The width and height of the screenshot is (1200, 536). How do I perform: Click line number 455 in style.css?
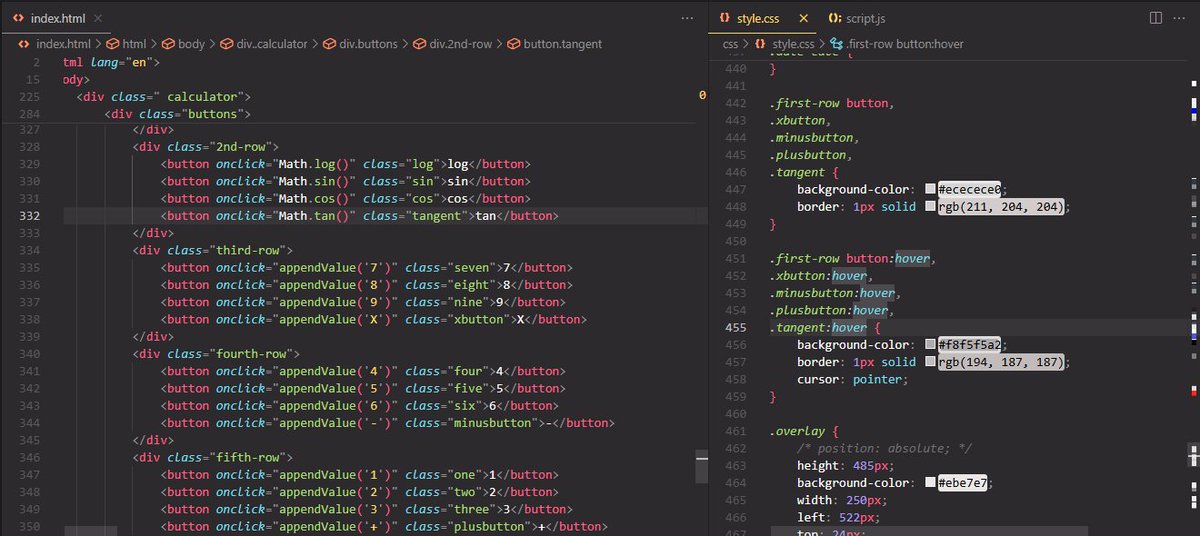click(x=735, y=327)
